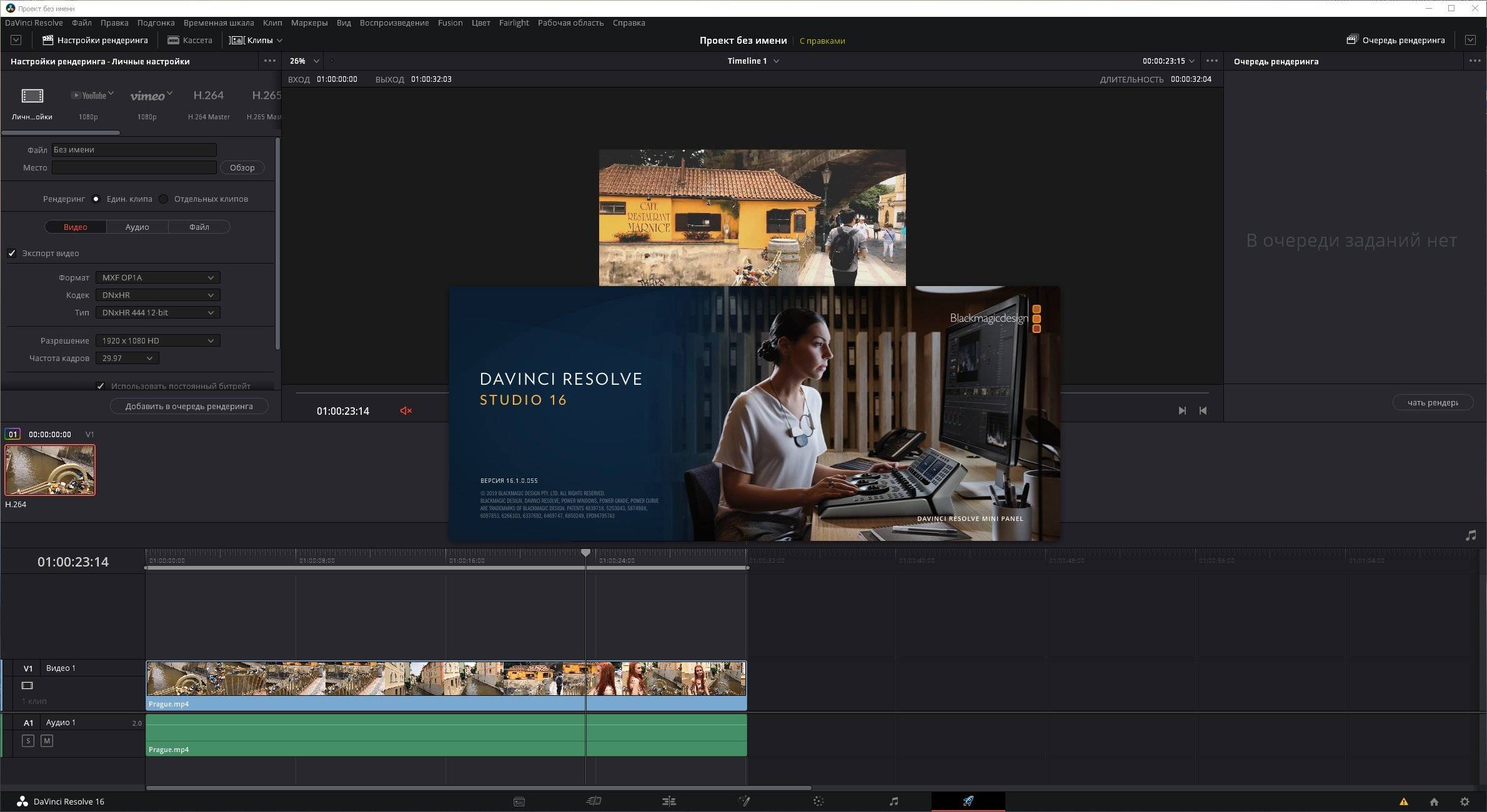The height and width of the screenshot is (812, 1487).
Task: Open the Color page icon
Action: (x=818, y=801)
